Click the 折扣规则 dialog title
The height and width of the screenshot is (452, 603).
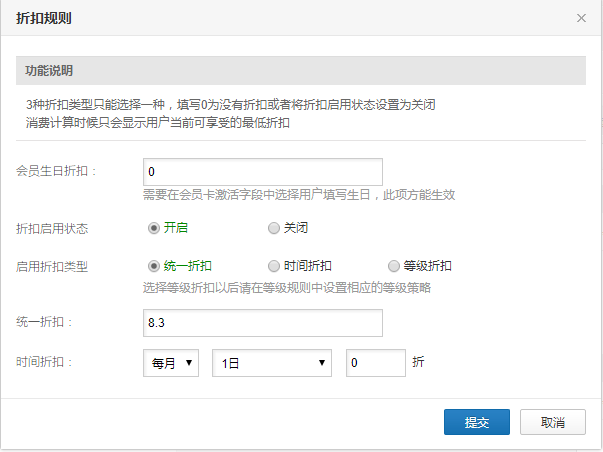(44, 18)
